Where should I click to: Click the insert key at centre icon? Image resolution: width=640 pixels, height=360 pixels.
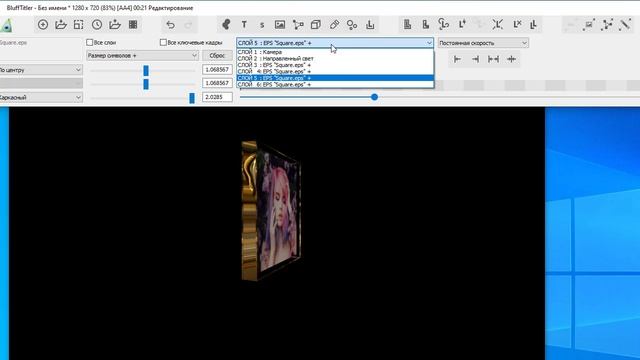pos(511,59)
